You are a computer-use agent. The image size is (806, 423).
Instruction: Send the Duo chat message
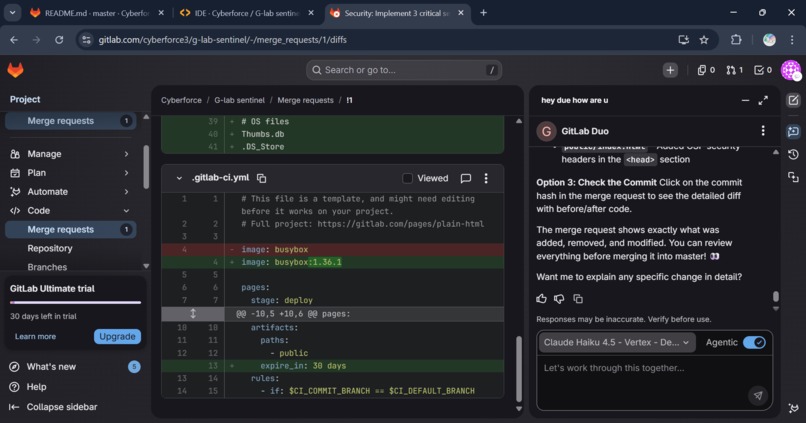click(758, 395)
